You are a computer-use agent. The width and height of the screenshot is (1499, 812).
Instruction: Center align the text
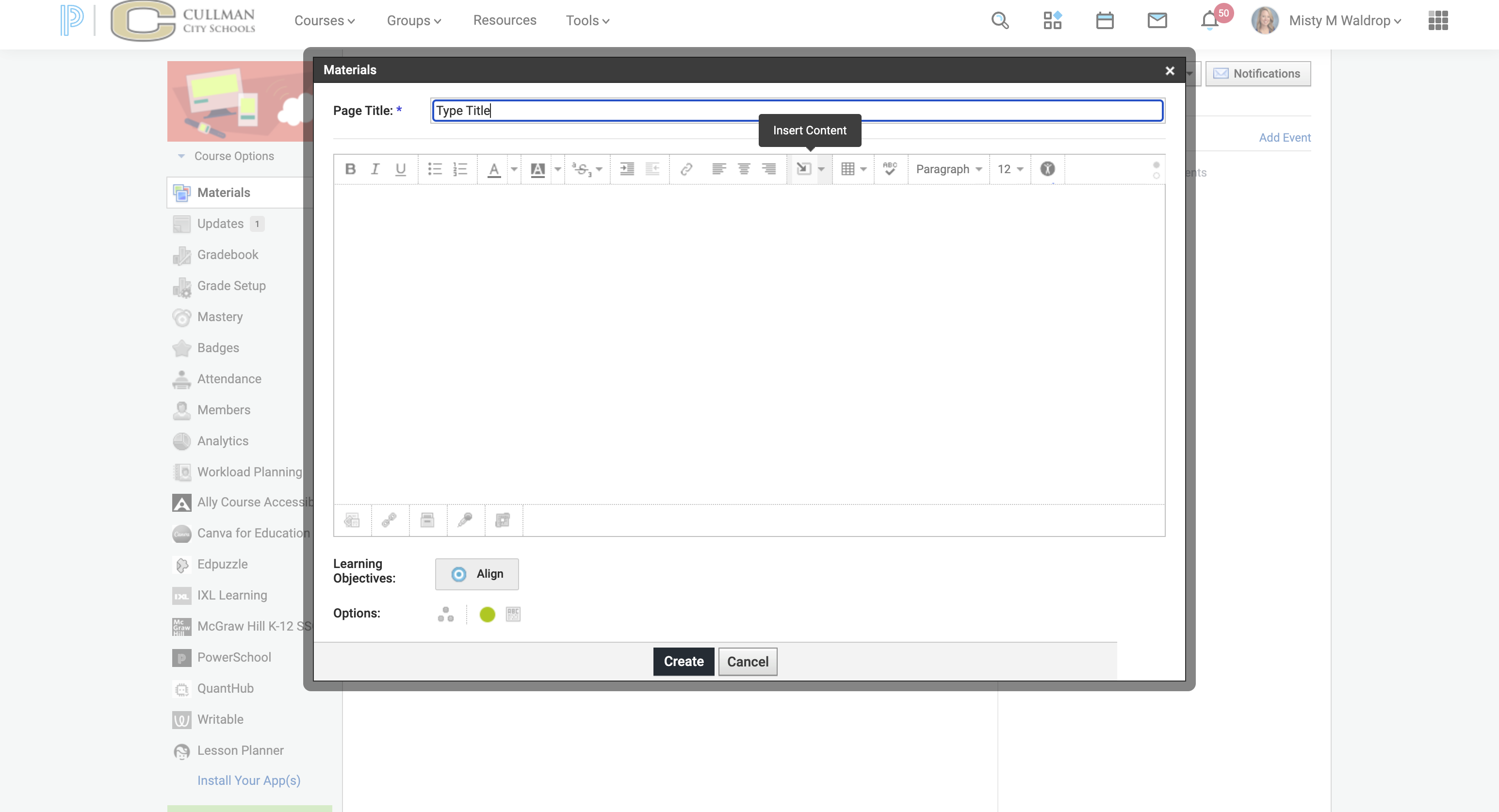coord(744,169)
